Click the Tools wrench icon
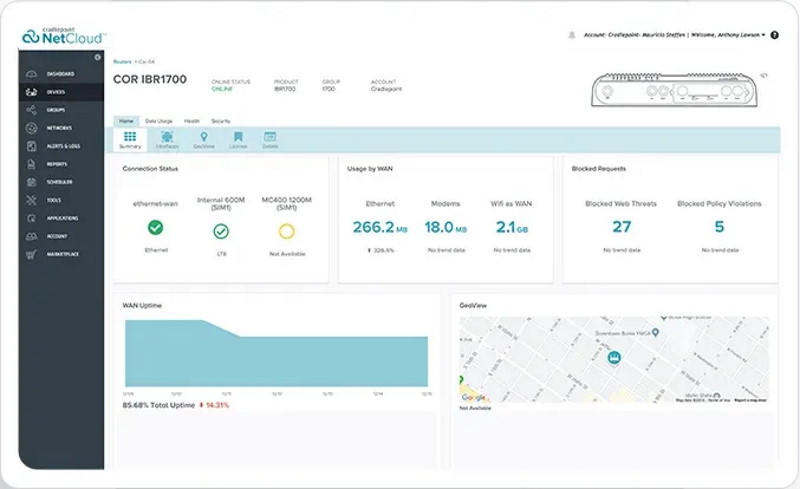 pos(31,200)
